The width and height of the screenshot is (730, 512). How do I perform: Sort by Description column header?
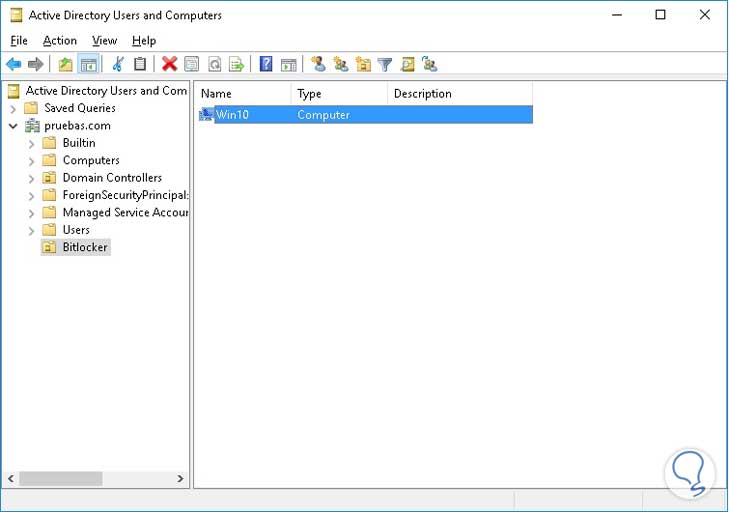coord(460,94)
